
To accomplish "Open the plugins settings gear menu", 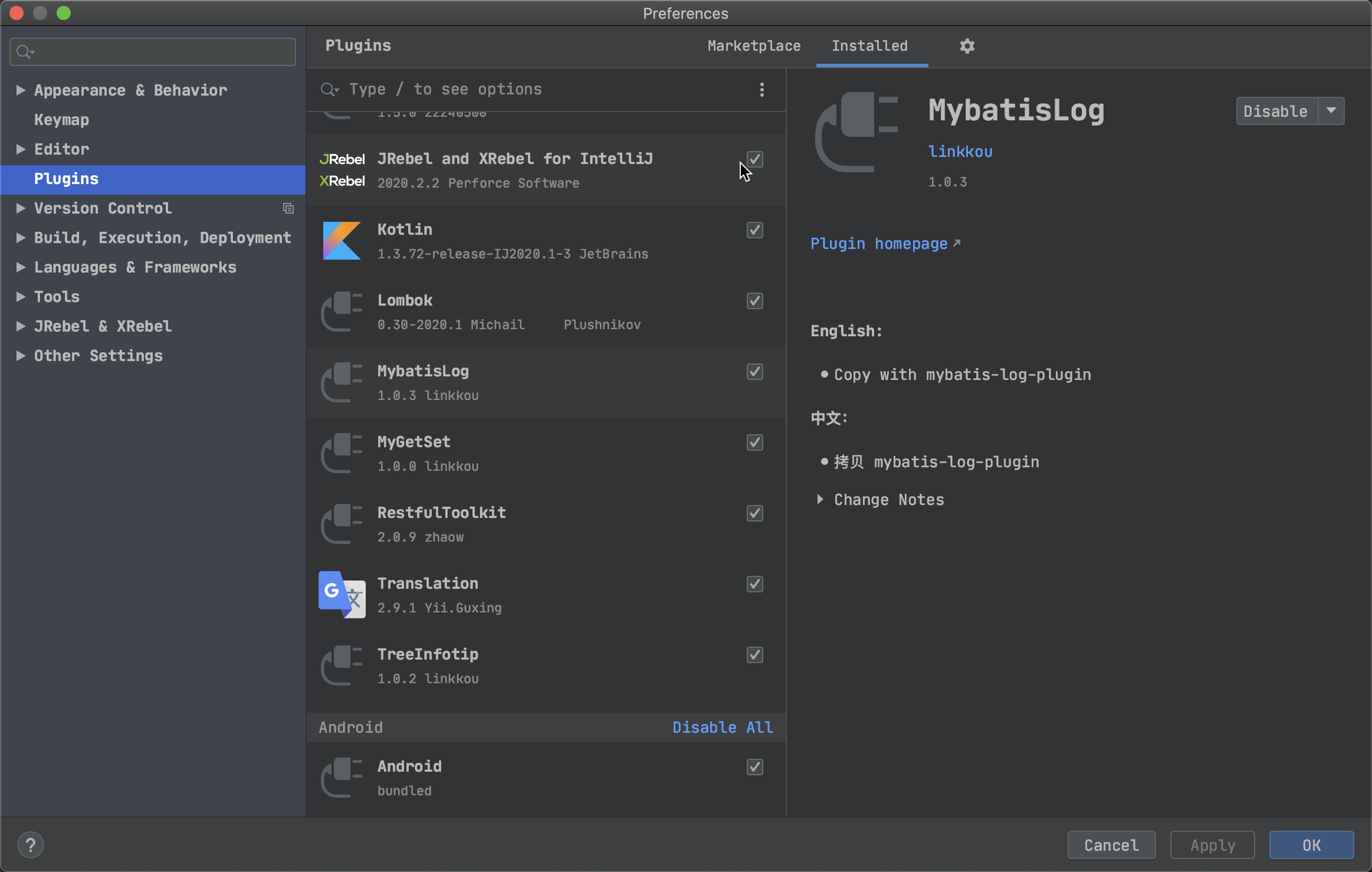I will coord(966,46).
